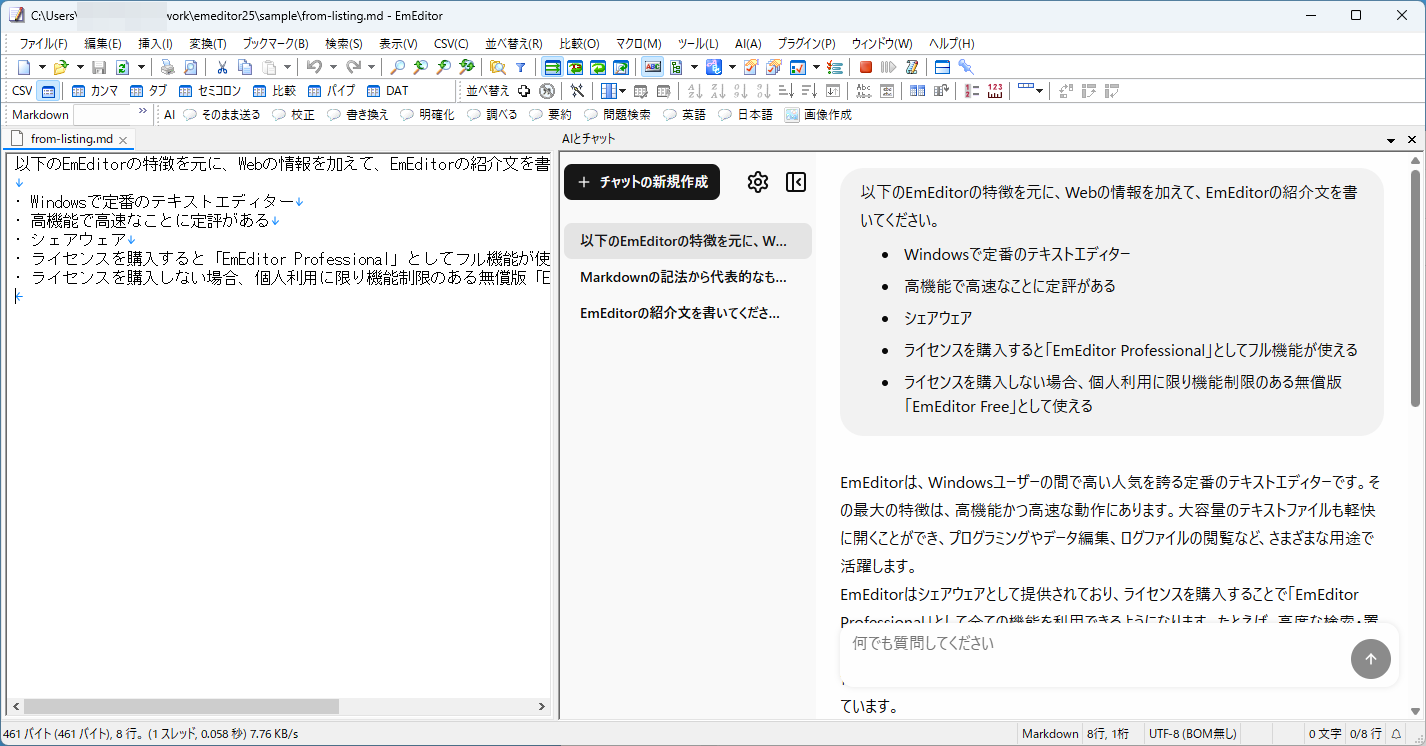1426x746 pixels.
Task: Expand the Markdown toolbar overflow chevron
Action: (x=142, y=111)
